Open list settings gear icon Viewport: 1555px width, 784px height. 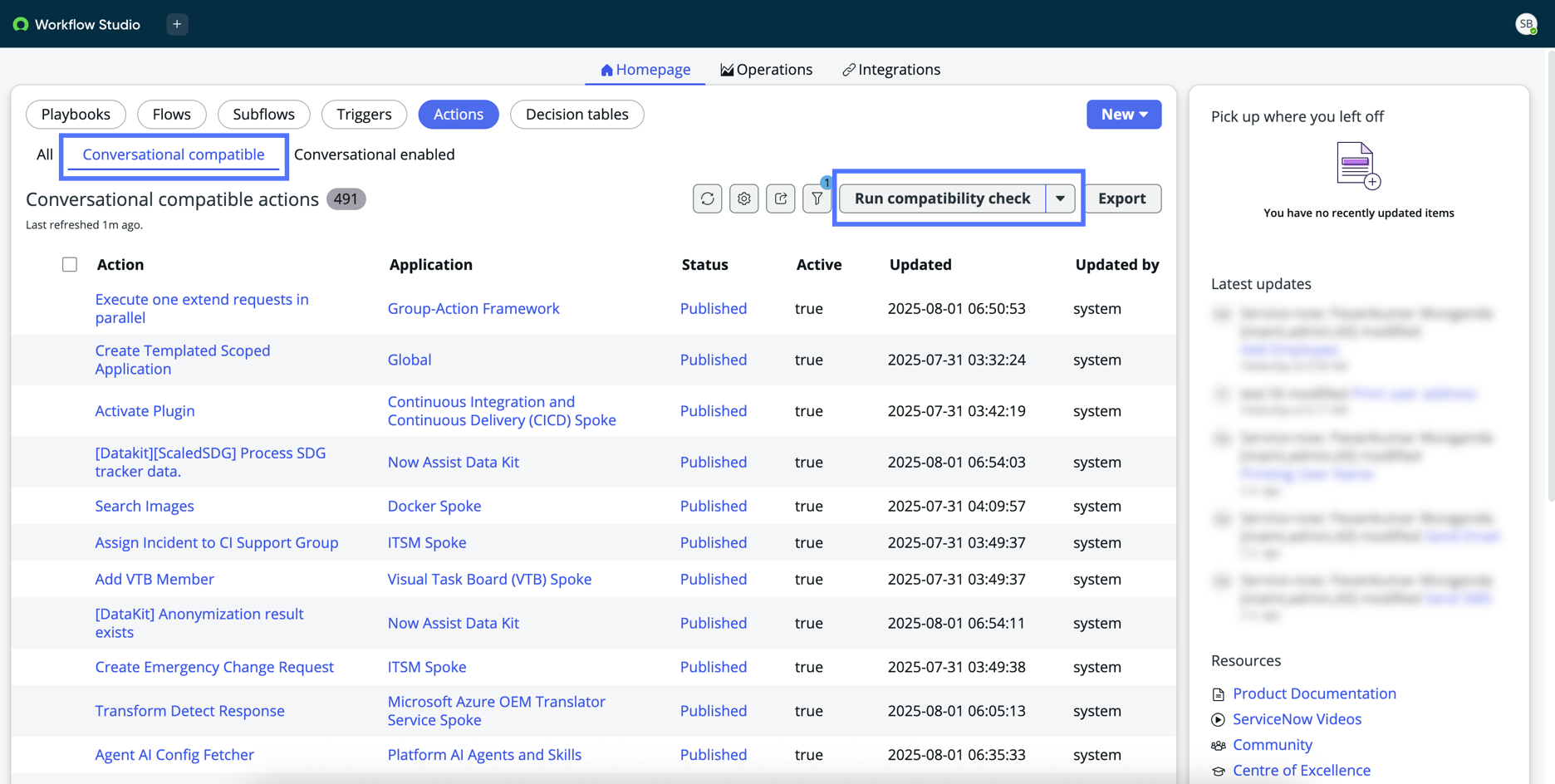pyautogui.click(x=744, y=198)
